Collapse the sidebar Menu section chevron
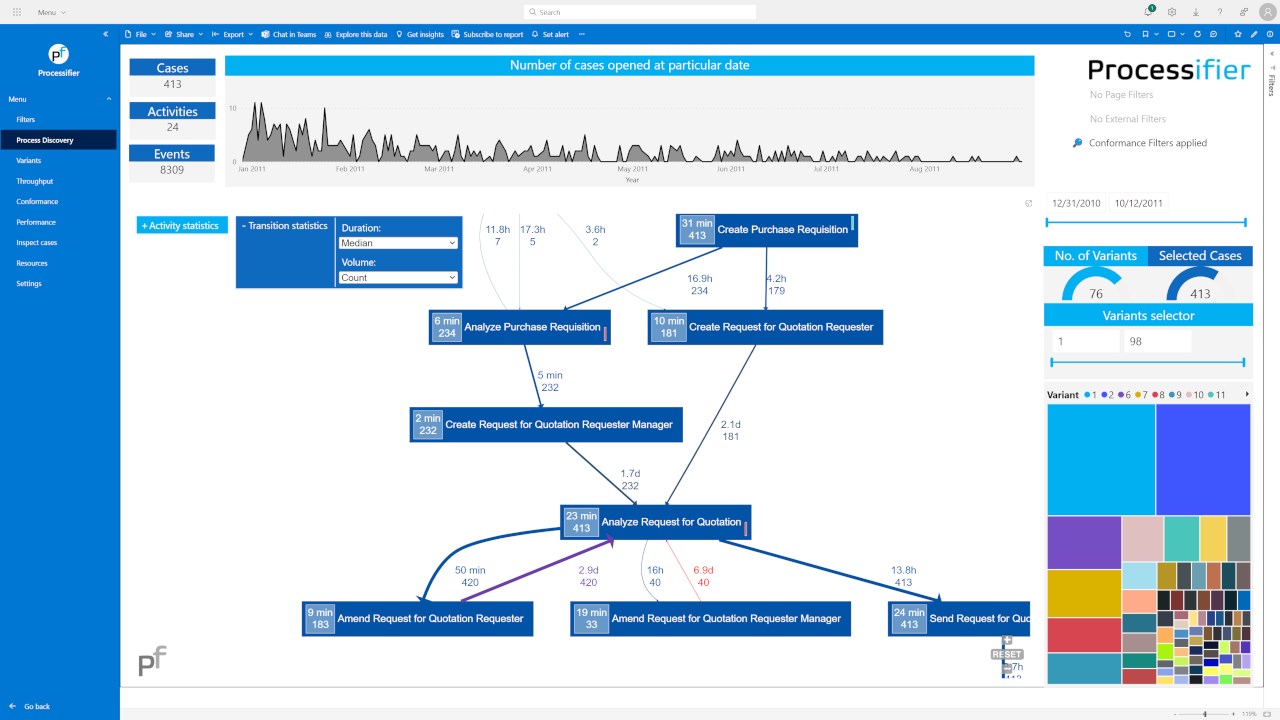 point(110,99)
